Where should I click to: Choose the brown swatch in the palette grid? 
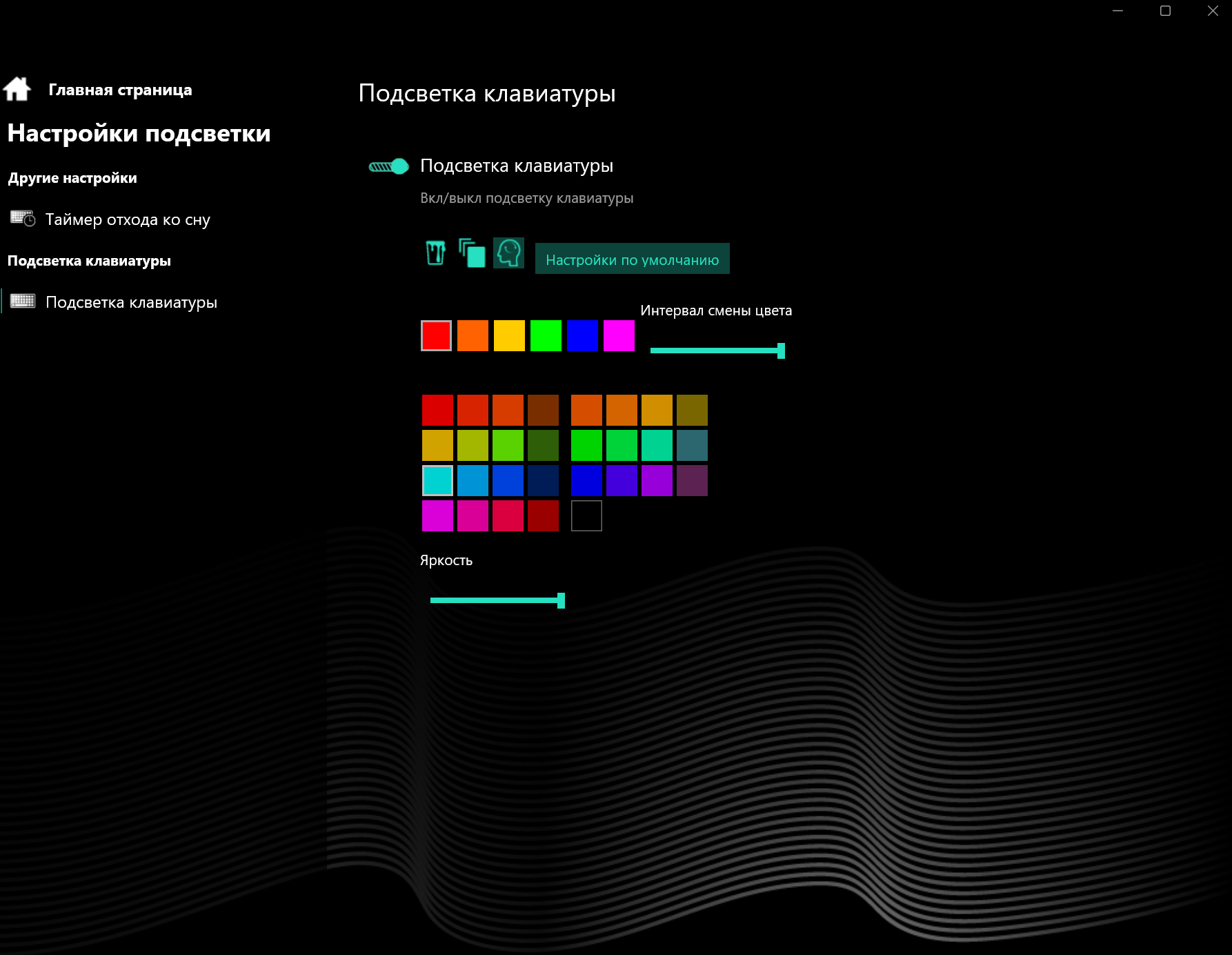544,410
